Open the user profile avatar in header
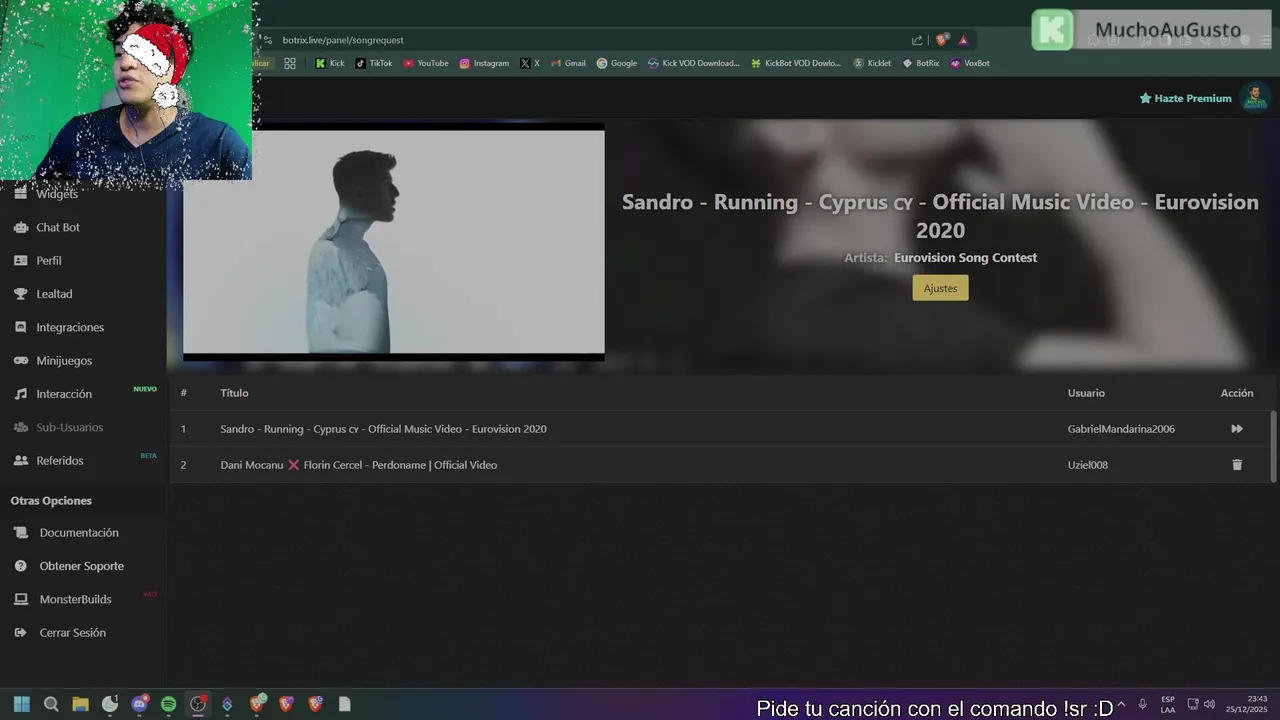Viewport: 1280px width, 720px height. (1254, 98)
